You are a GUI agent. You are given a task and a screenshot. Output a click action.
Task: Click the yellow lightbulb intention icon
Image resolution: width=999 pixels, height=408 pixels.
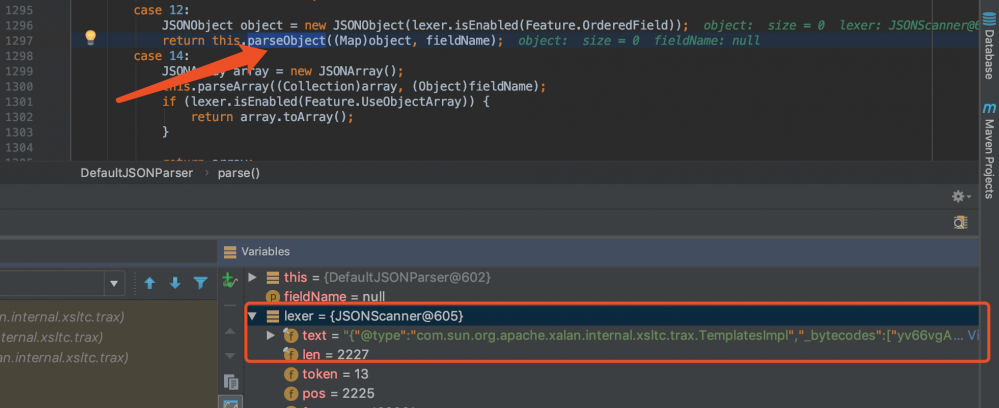[x=90, y=37]
